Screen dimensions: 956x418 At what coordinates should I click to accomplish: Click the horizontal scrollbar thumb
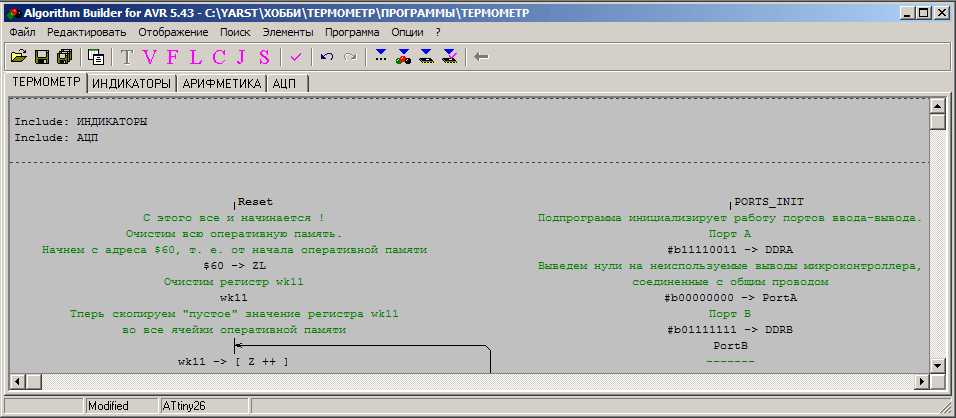tap(34, 381)
